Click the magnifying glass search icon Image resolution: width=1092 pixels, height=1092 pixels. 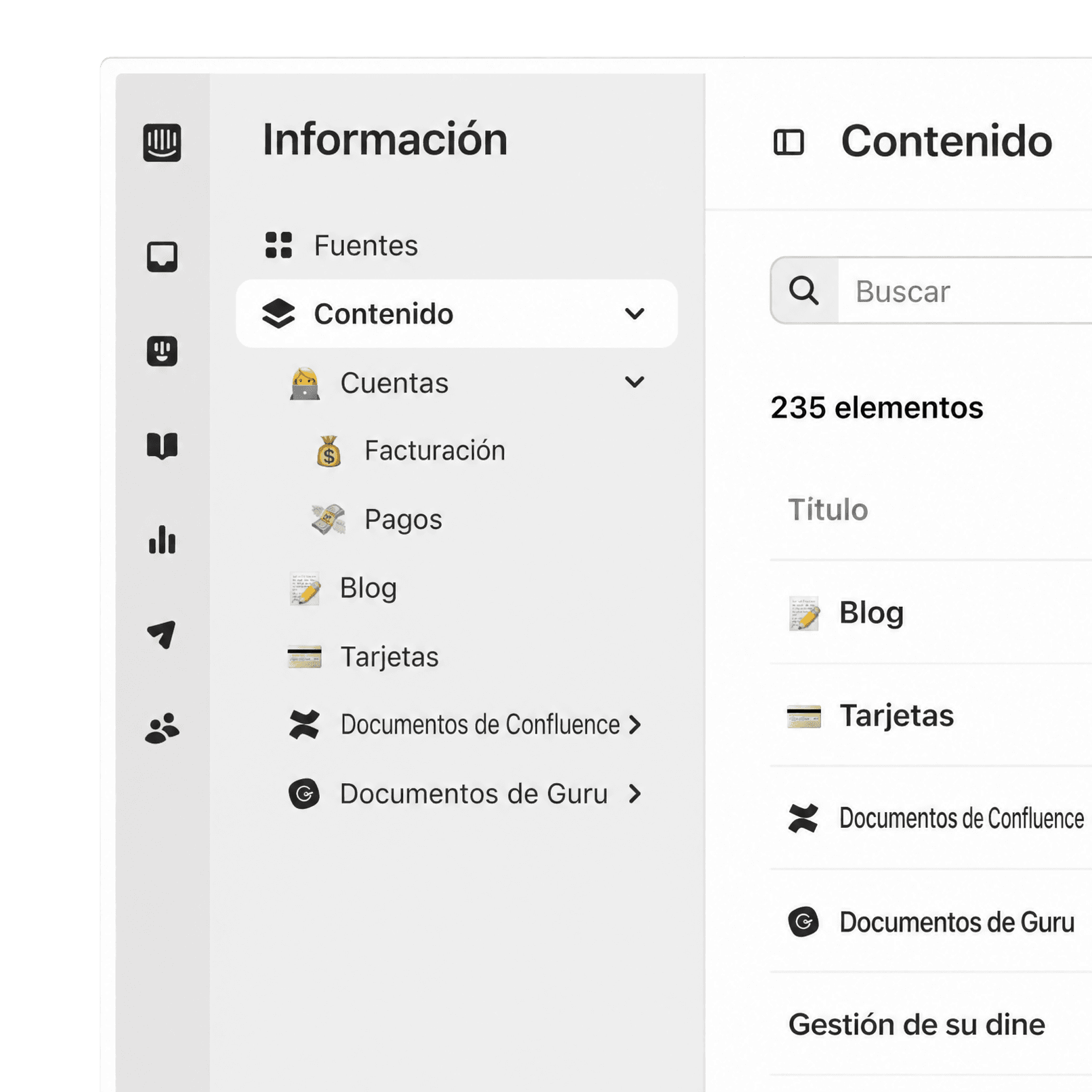tap(804, 291)
